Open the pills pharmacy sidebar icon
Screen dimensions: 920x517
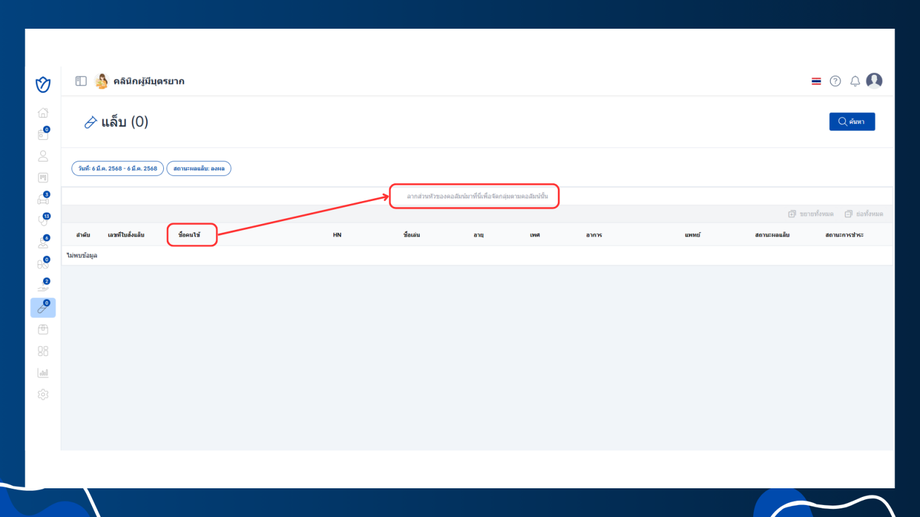43,265
